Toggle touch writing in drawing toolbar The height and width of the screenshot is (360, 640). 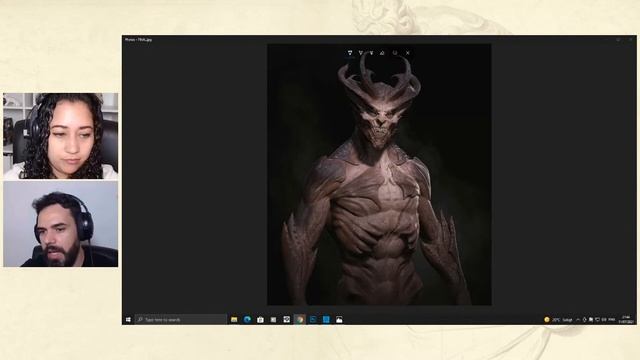(395, 53)
